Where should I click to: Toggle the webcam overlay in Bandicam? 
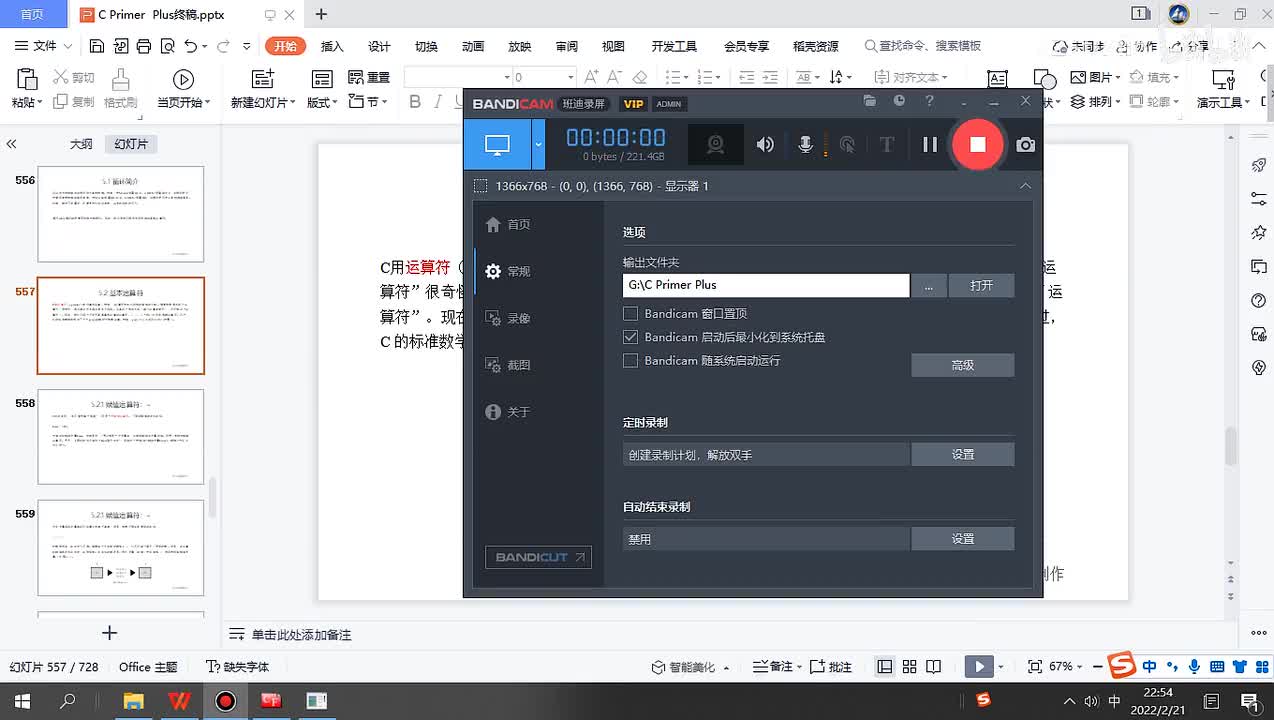[716, 144]
